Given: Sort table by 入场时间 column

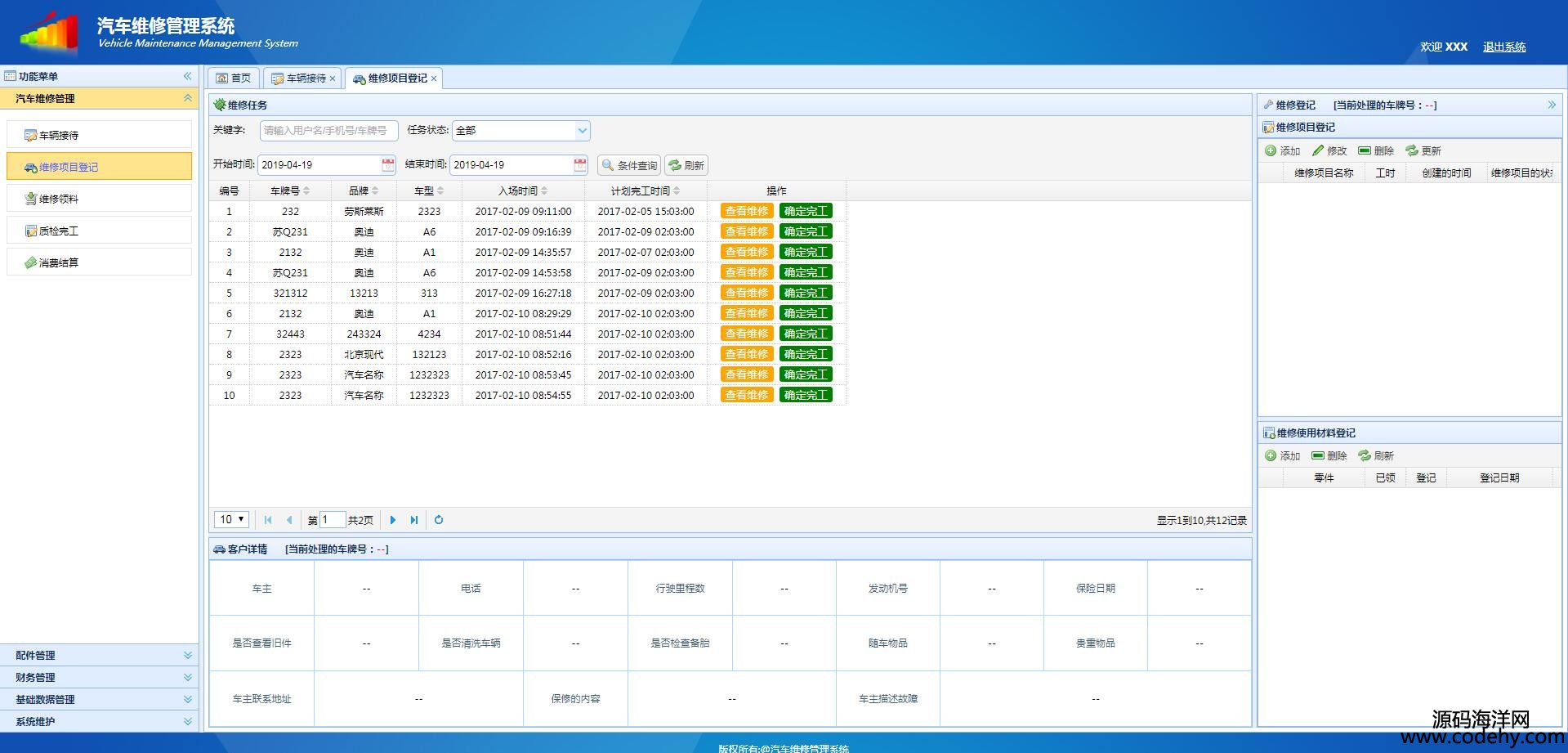Looking at the screenshot, I should tap(523, 190).
